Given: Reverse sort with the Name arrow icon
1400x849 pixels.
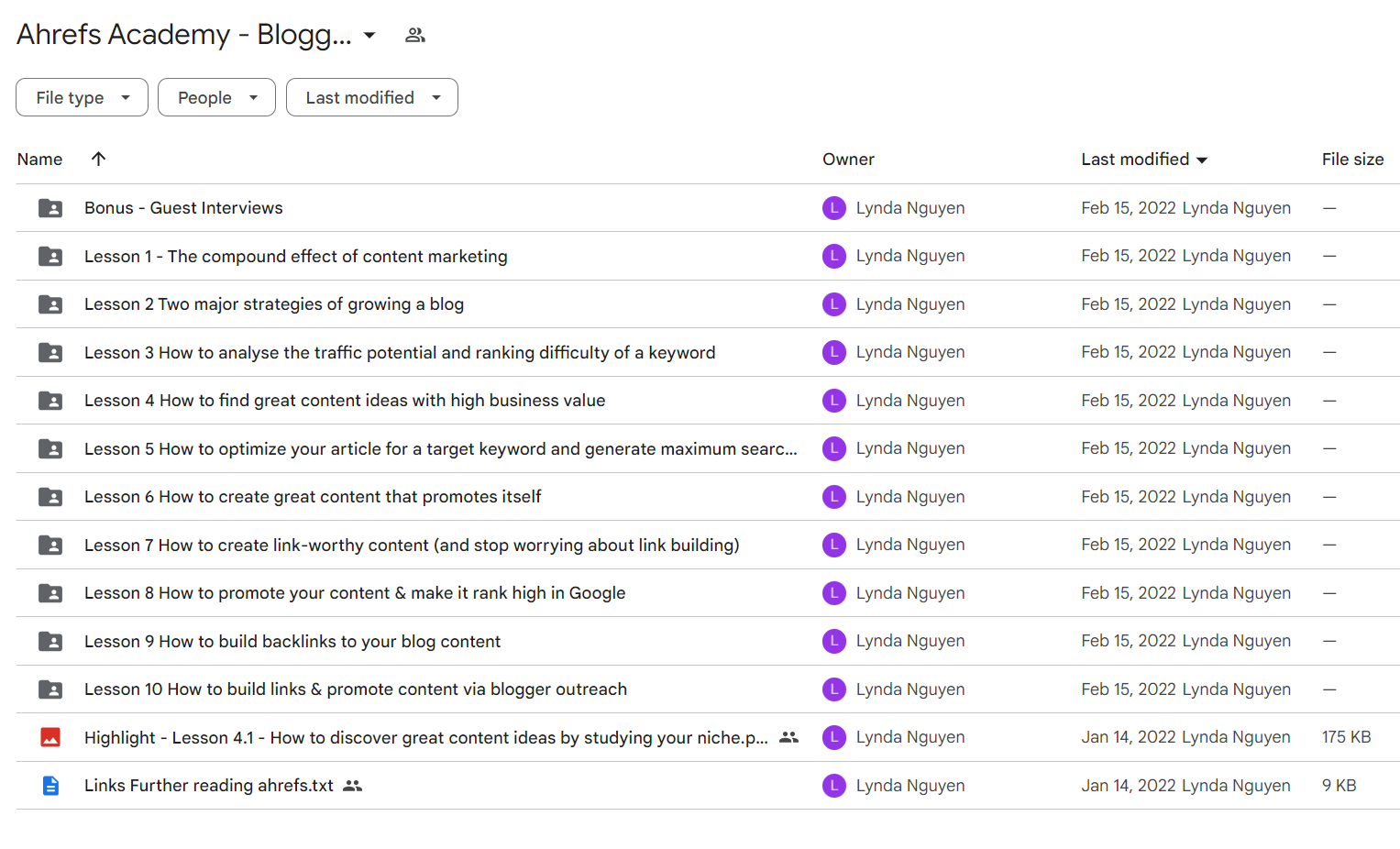Looking at the screenshot, I should pyautogui.click(x=99, y=159).
